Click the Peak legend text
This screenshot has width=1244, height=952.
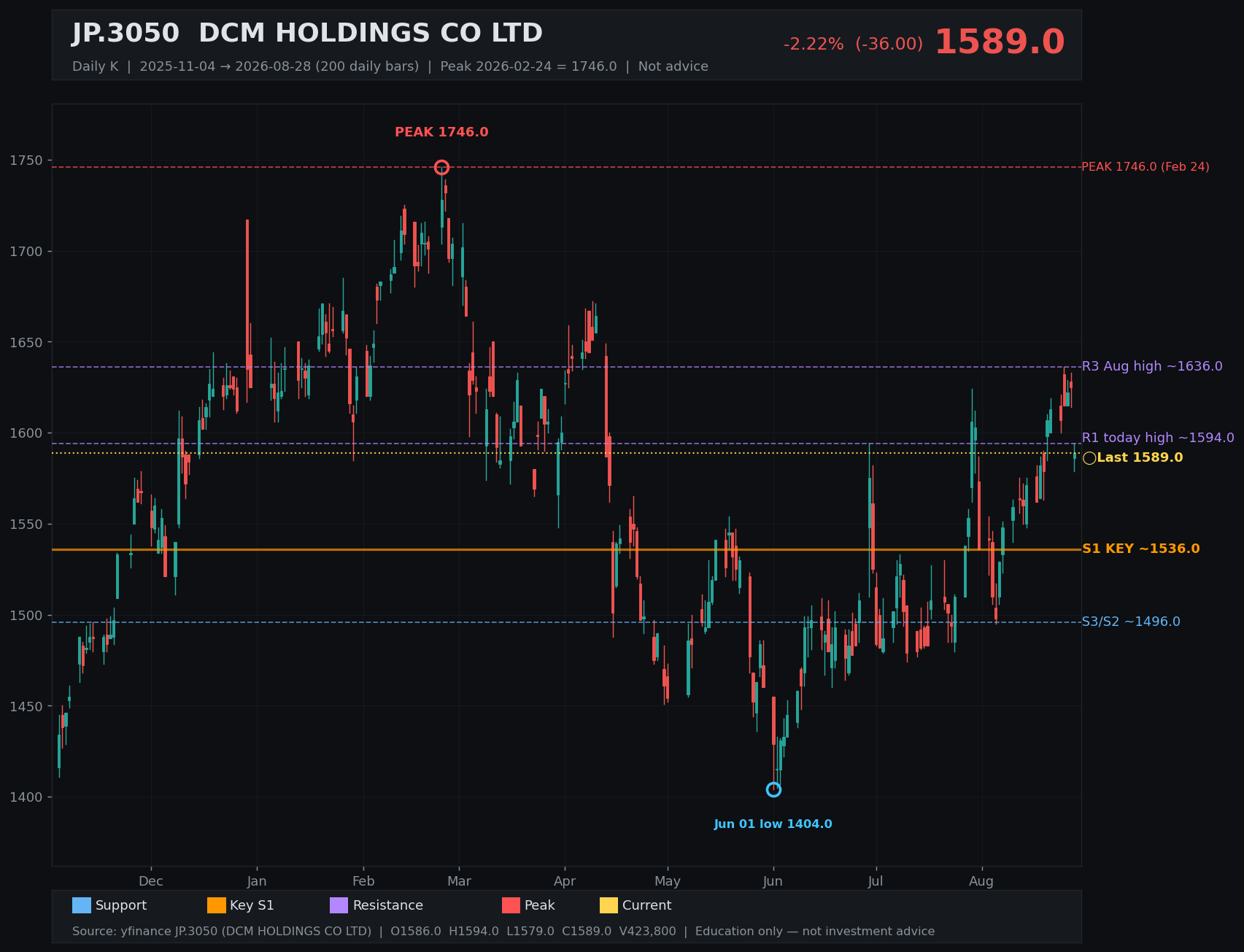540,905
